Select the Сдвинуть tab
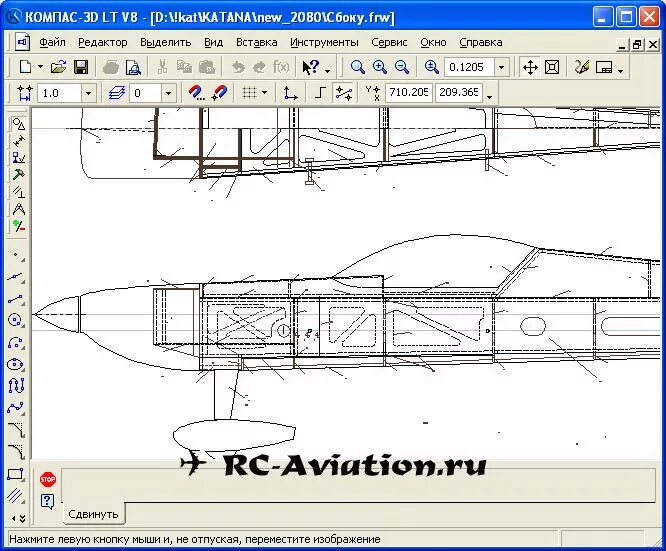This screenshot has width=666, height=551. click(93, 514)
